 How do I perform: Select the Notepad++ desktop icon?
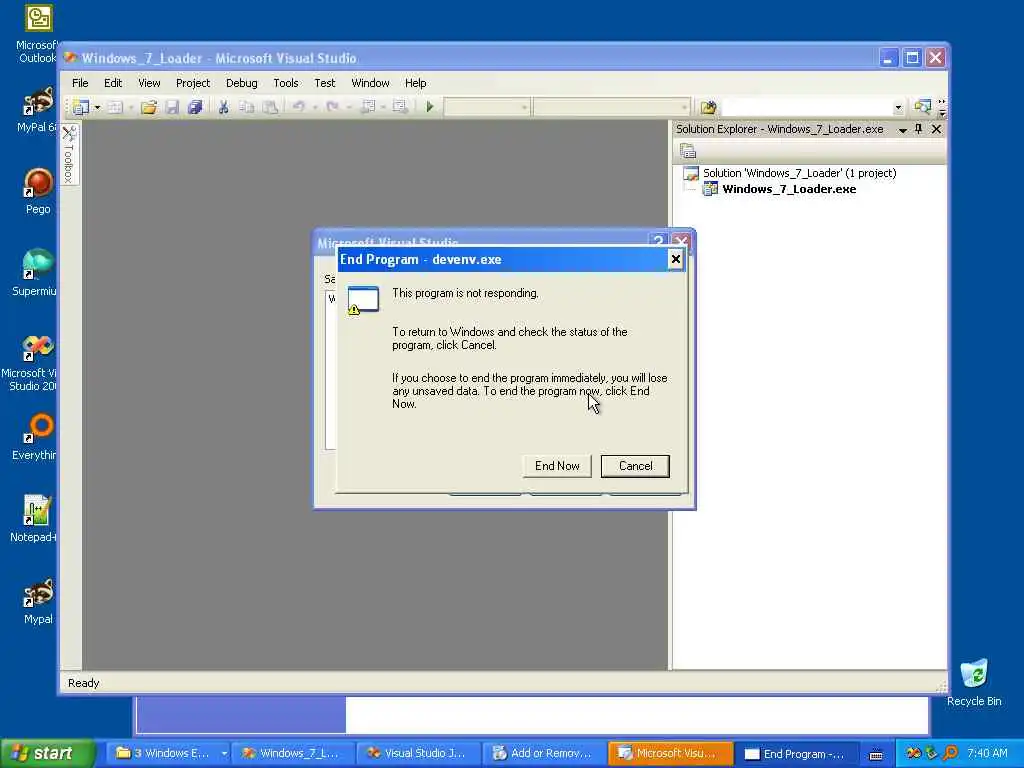[x=33, y=519]
